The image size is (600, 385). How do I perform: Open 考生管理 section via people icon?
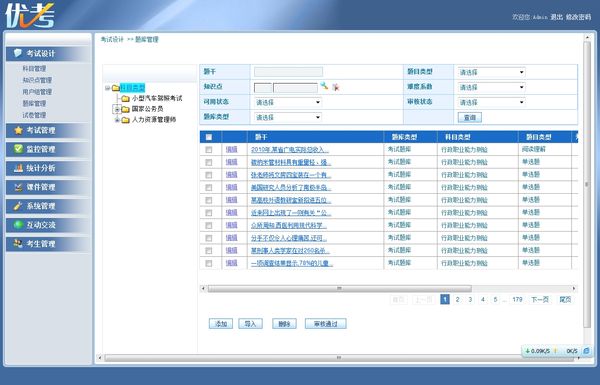click(18, 243)
